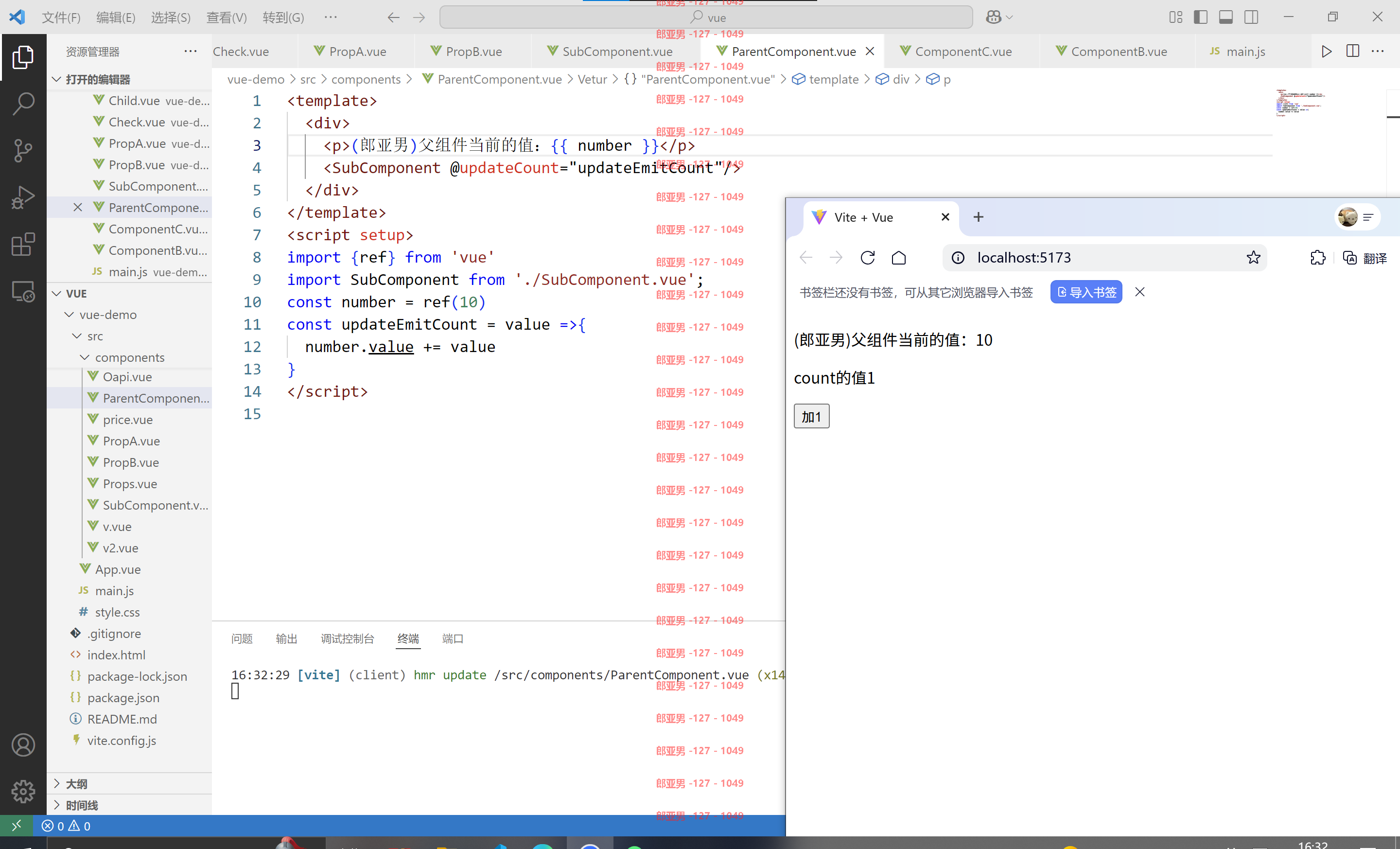Expand the Timeline section

pos(56,805)
